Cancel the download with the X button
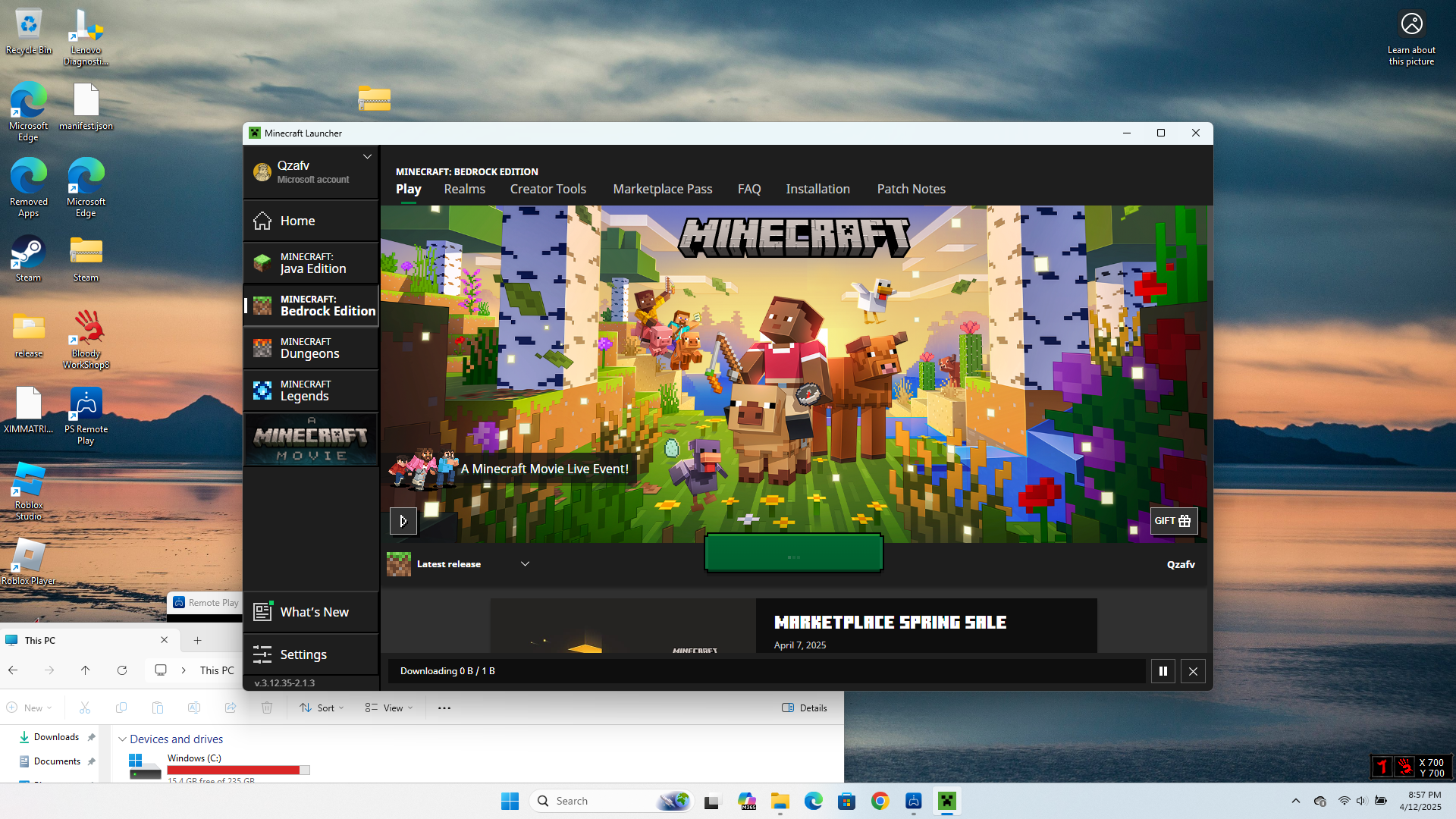1456x819 pixels. [x=1193, y=671]
